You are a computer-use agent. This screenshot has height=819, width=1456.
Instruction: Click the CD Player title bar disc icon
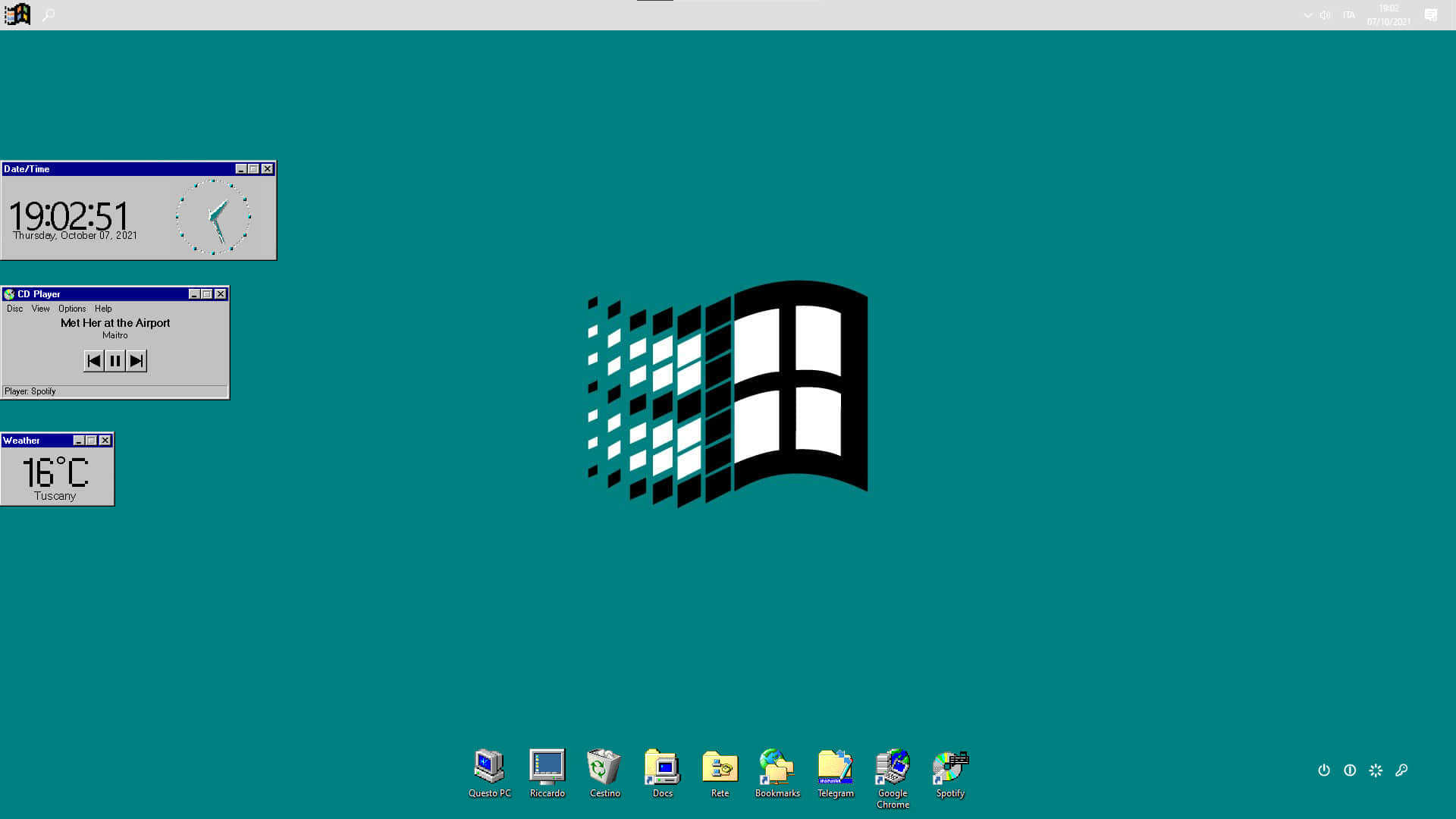pyautogui.click(x=9, y=294)
